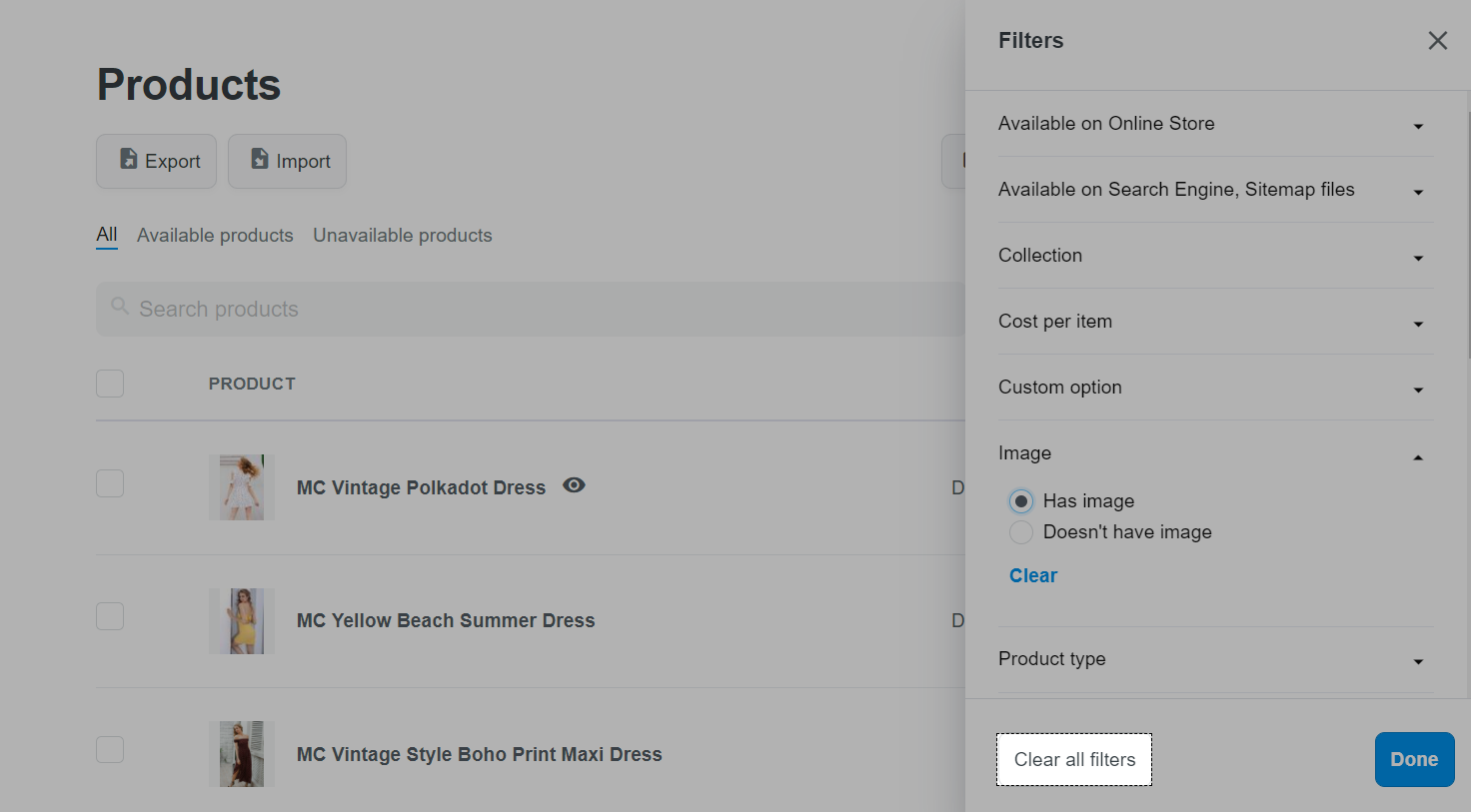This screenshot has height=812, width=1471.
Task: Switch to the Available products tab
Action: [x=215, y=235]
